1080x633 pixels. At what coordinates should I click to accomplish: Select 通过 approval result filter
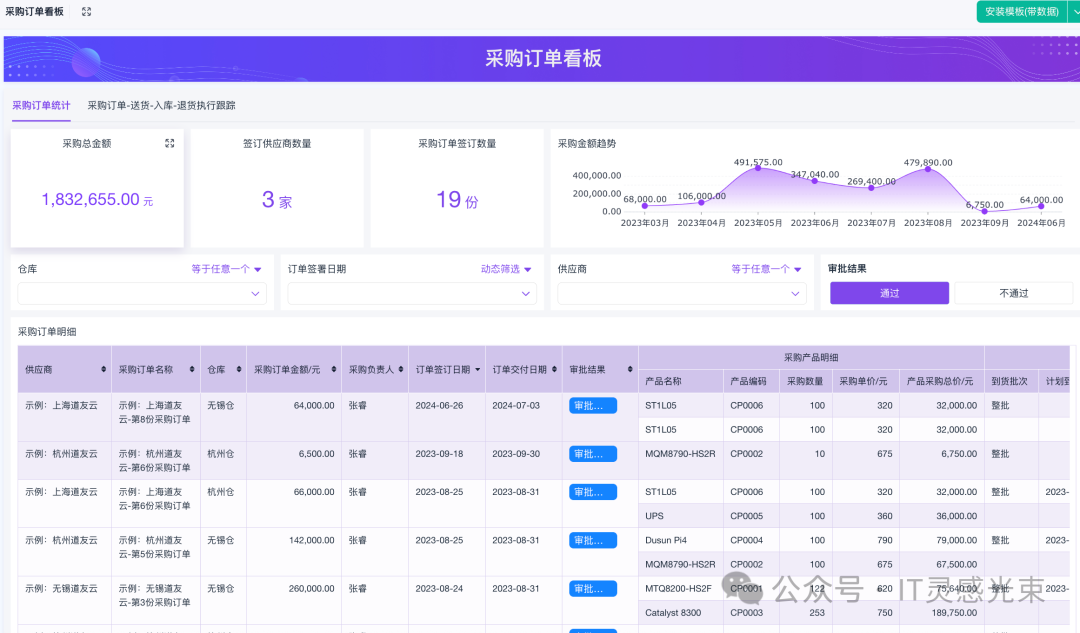889,293
